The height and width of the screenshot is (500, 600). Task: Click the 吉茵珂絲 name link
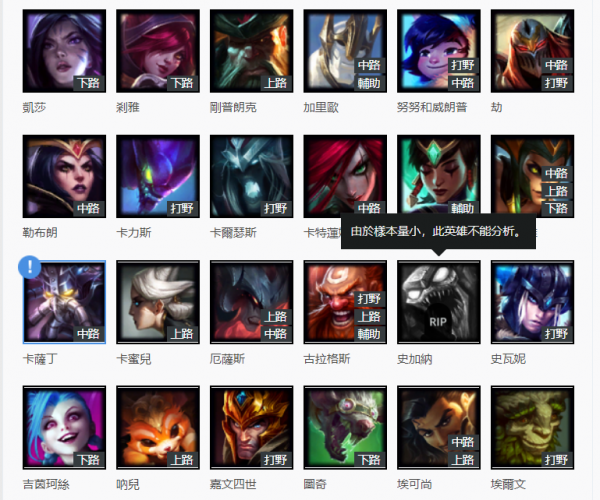[46, 484]
